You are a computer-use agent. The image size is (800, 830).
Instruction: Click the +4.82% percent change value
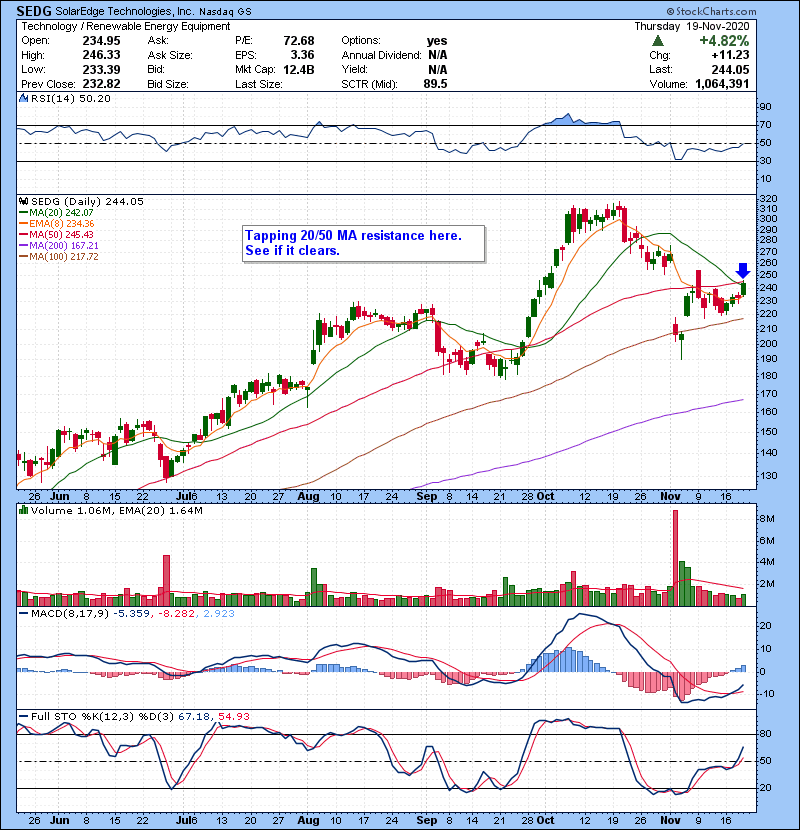(724, 41)
